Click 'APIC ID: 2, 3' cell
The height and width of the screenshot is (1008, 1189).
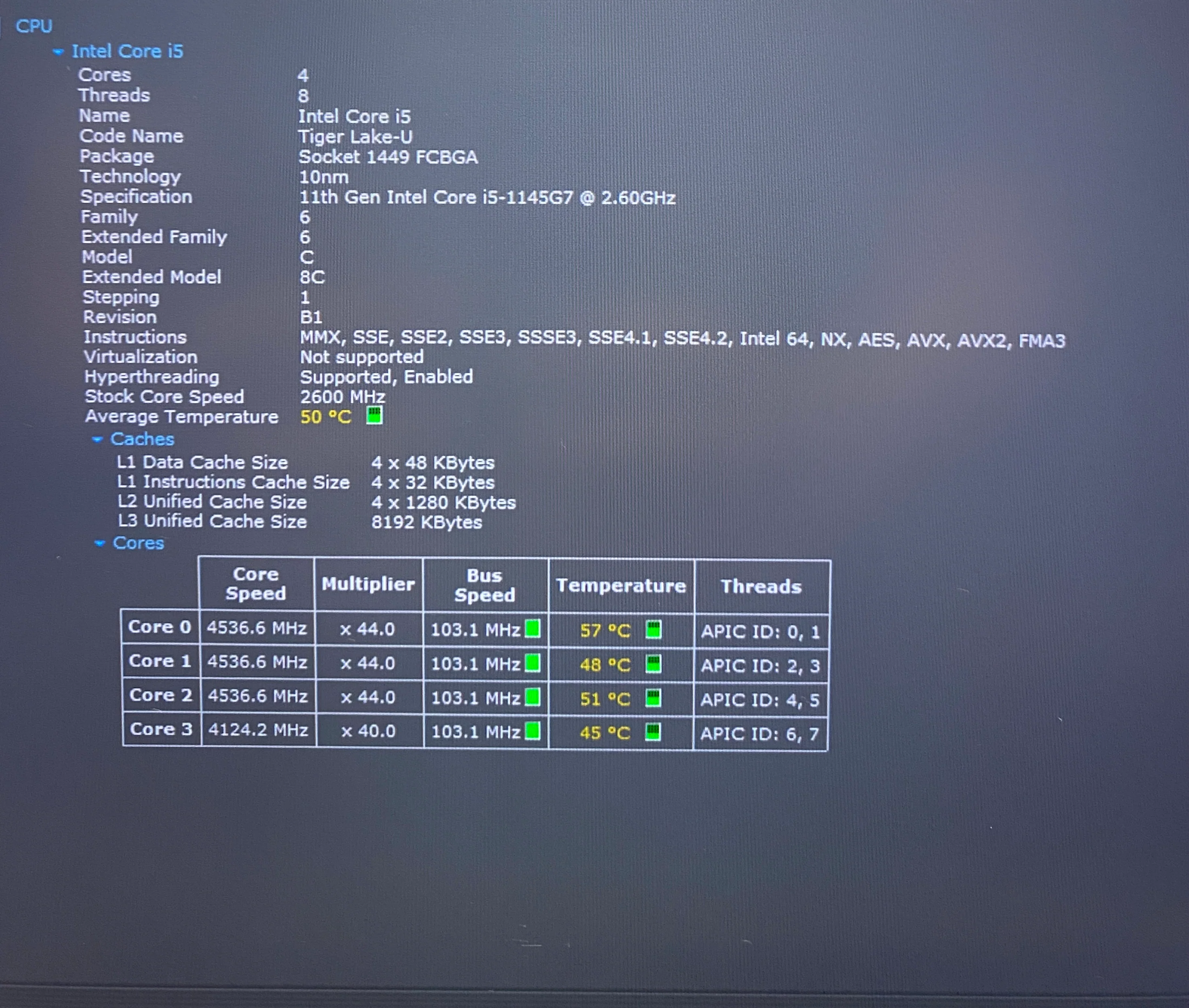coord(761,666)
